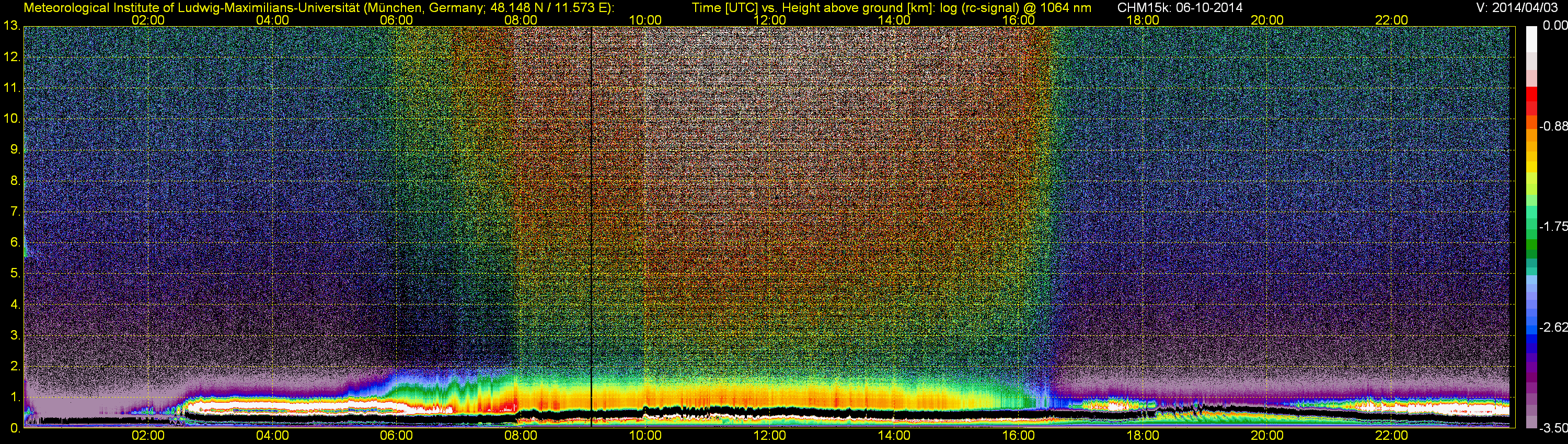This screenshot has width=1568, height=444.
Task: Click the 0.00 value on the color scale
Action: [x=1554, y=26]
